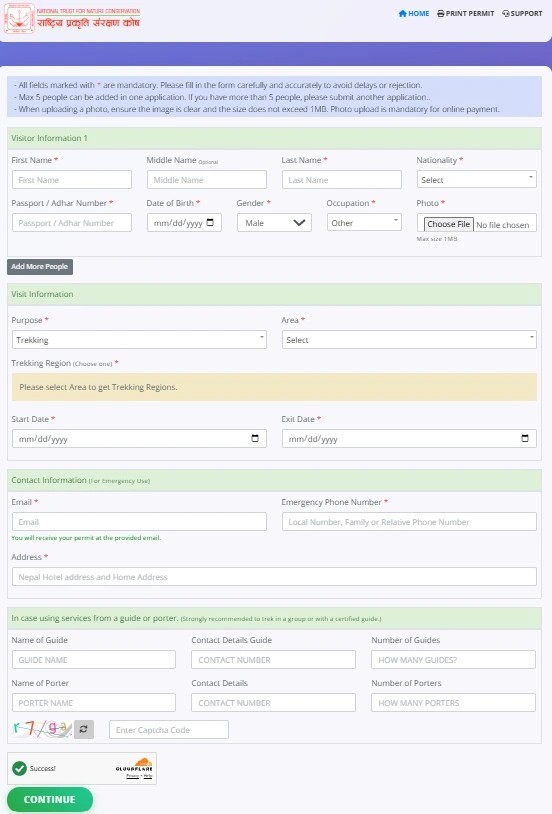The image size is (552, 814).
Task: Click guide Contact Number field
Action: point(274,660)
